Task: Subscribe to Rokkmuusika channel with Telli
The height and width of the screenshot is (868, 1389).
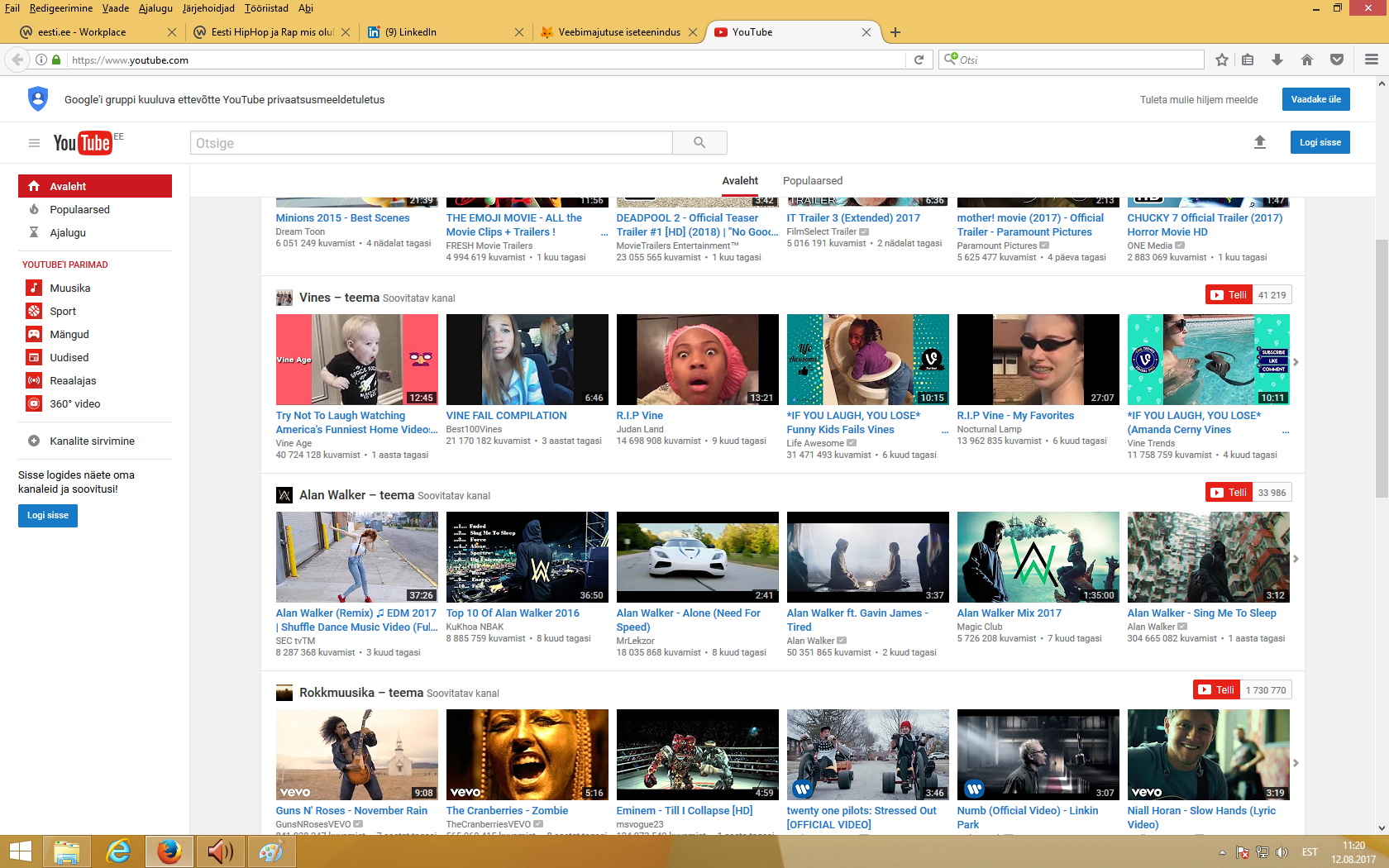Action: click(x=1216, y=690)
